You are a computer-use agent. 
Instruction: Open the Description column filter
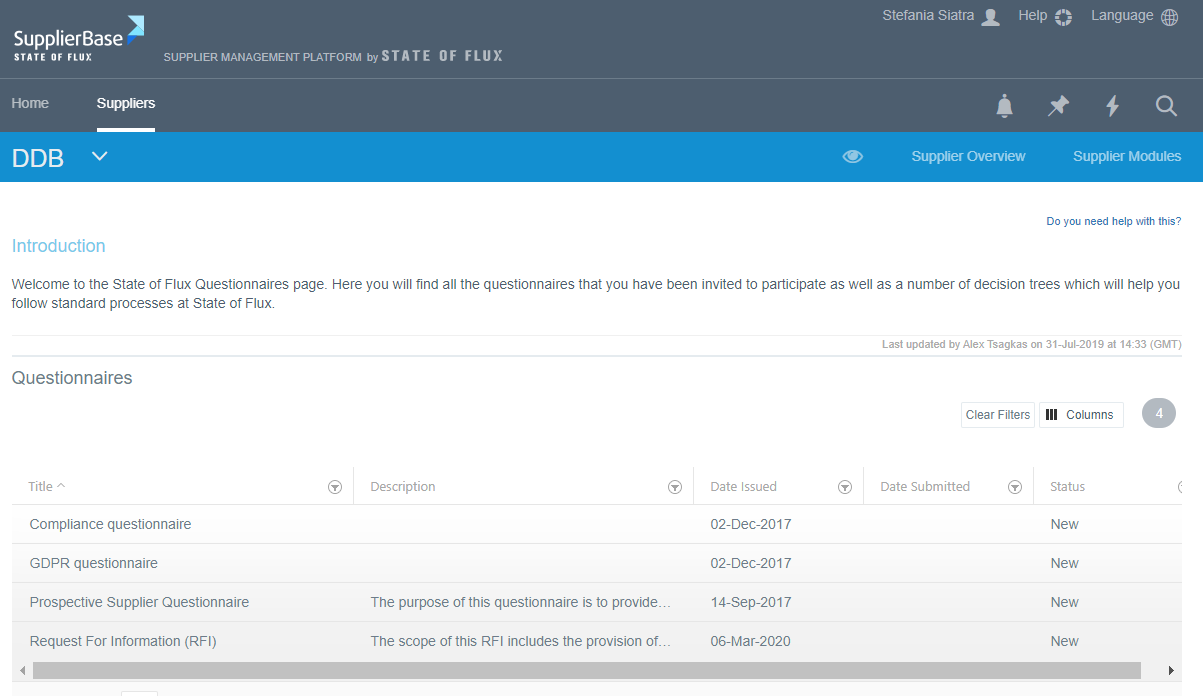675,487
